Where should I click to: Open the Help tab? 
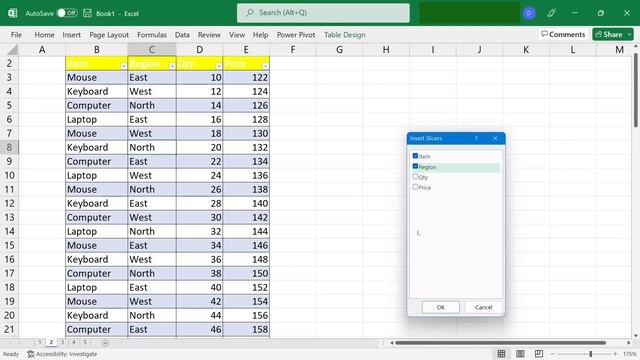260,35
